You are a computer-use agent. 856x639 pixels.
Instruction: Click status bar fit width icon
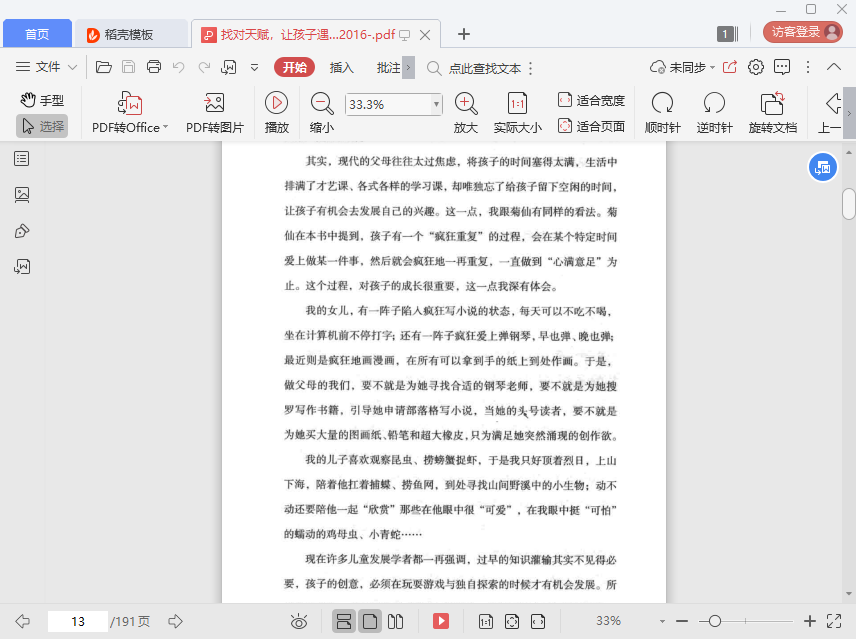[x=538, y=621]
